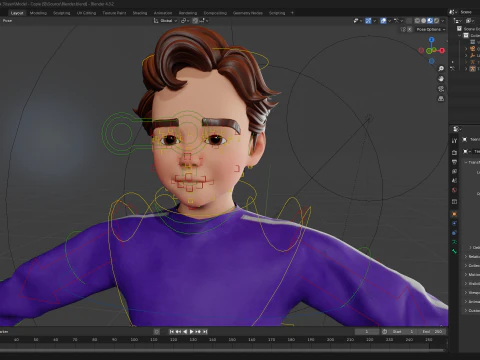Open the Rendering workspace tab

188,13
